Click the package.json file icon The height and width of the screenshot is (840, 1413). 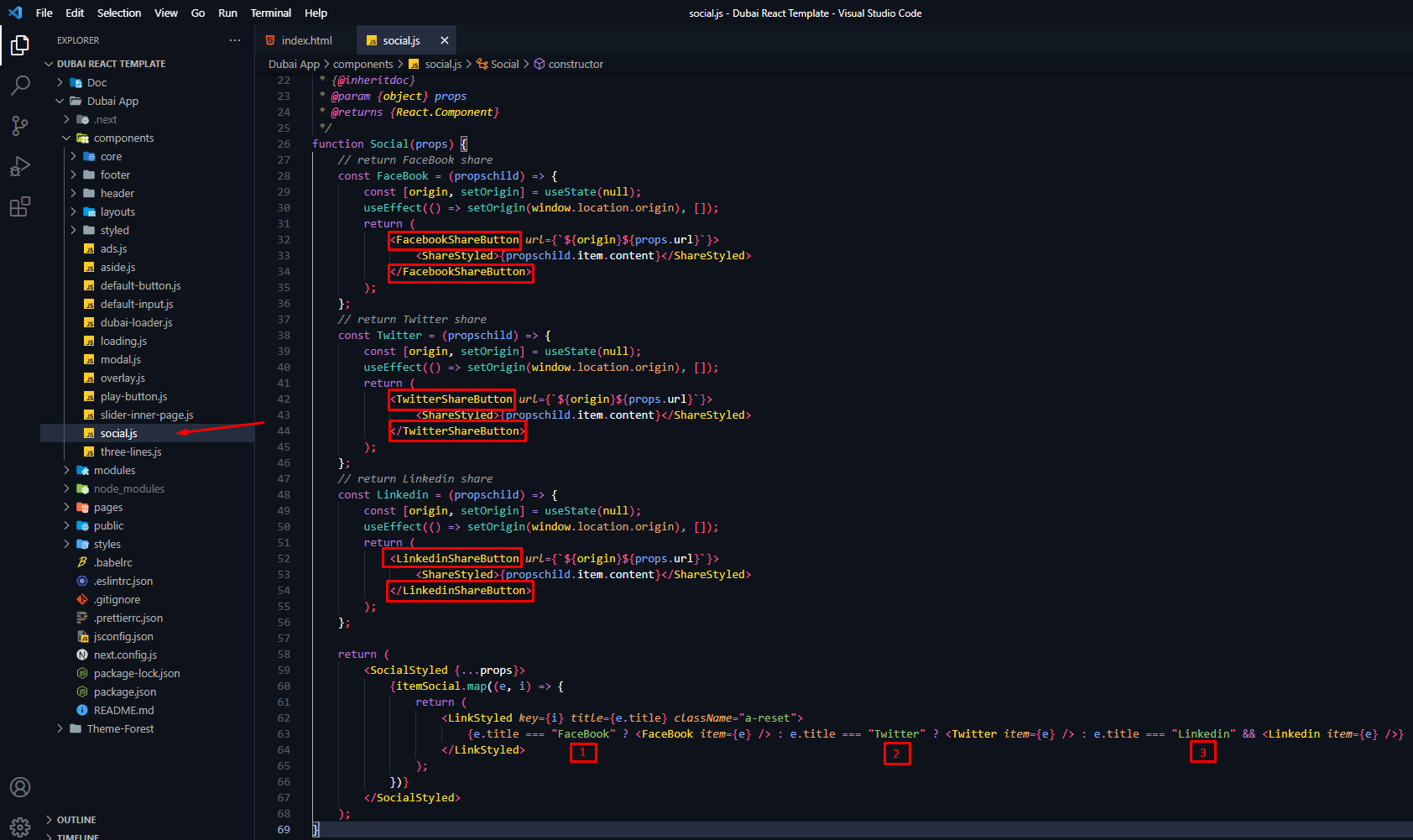point(82,691)
